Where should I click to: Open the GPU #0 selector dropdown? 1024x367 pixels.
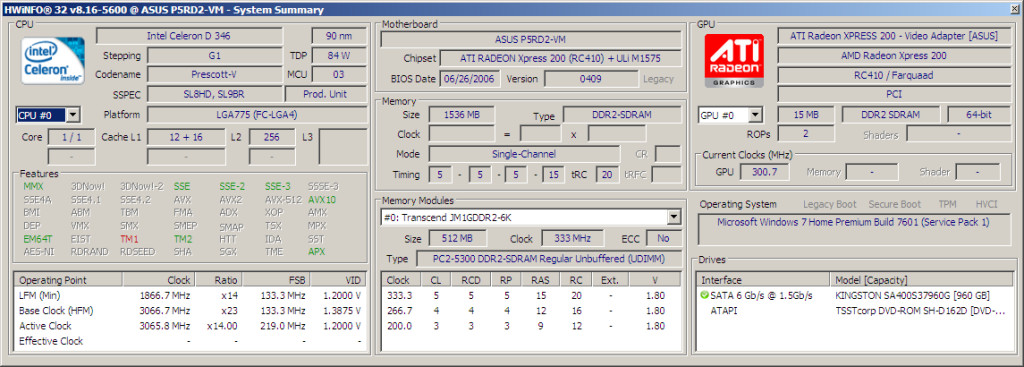755,116
